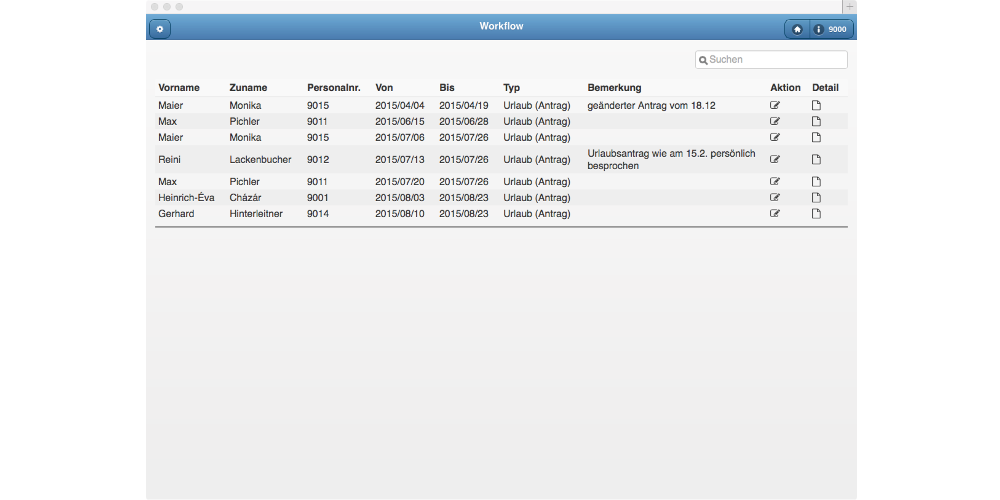The image size is (1000, 500).
Task: Edit Monika's request starting 2015/07/06
Action: coord(775,137)
